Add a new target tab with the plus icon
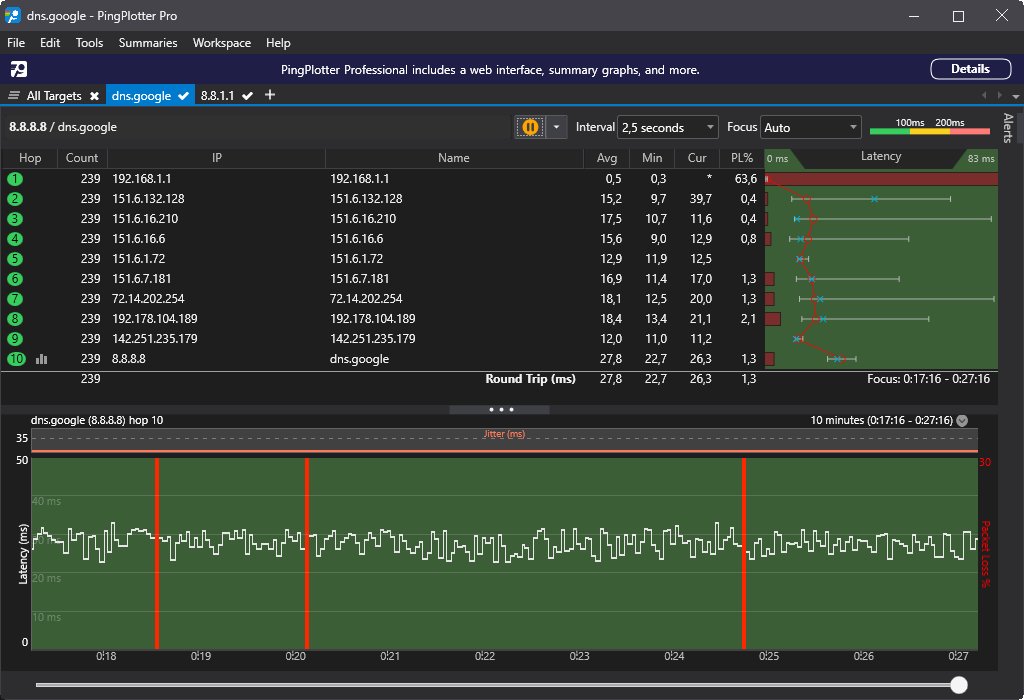Image resolution: width=1024 pixels, height=700 pixels. [270, 95]
